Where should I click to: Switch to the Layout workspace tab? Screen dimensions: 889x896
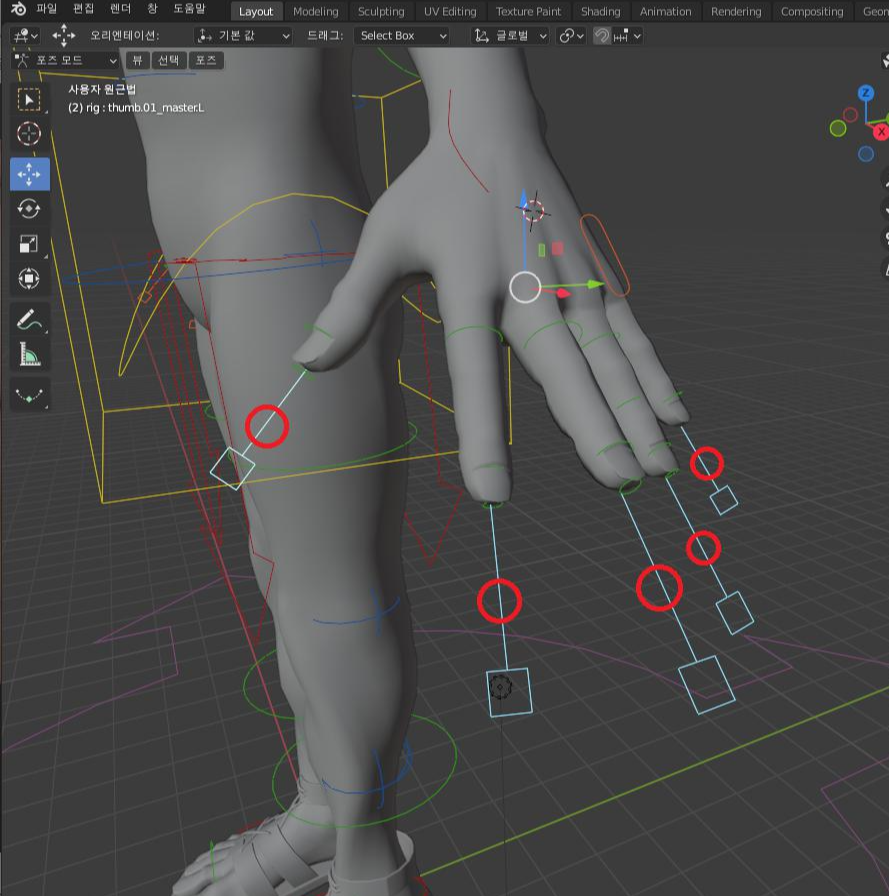tap(255, 11)
